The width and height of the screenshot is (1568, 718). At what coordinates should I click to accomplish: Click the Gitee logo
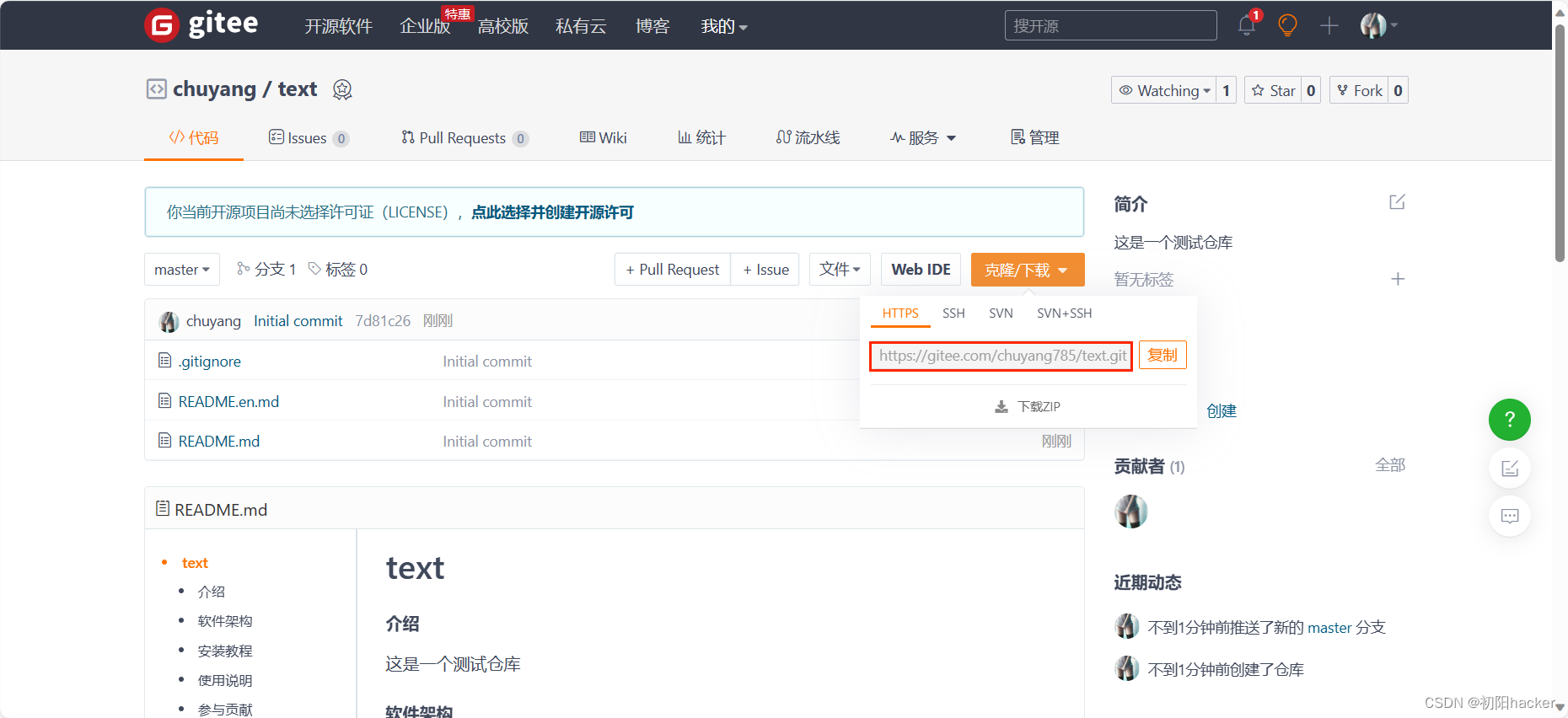pos(201,24)
